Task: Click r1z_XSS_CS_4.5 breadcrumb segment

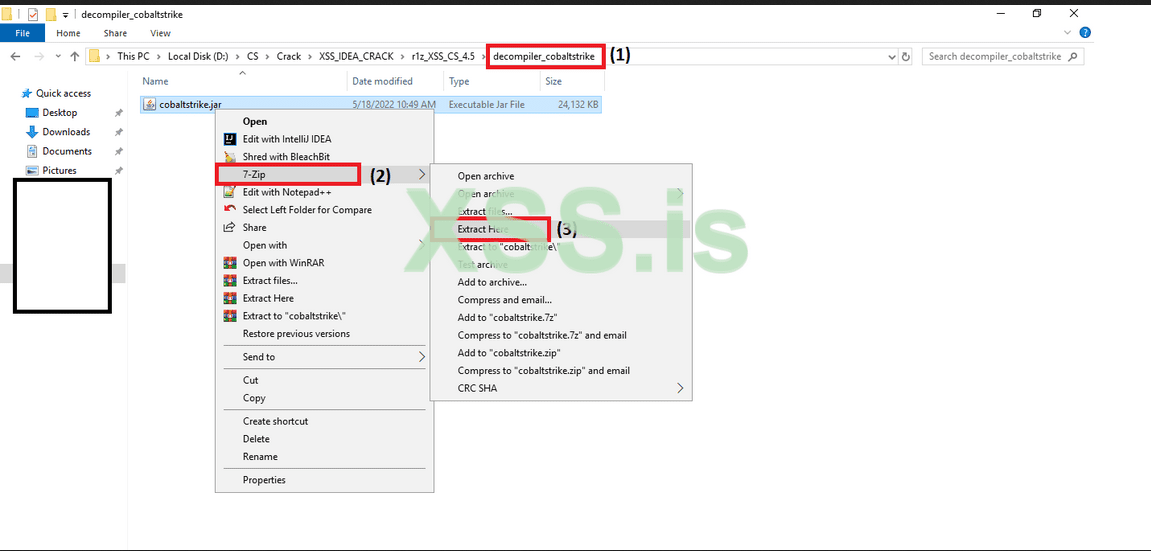Action: tap(443, 56)
